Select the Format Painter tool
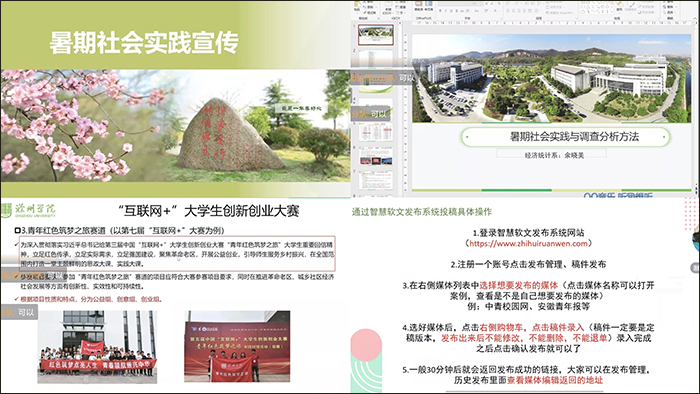 [369, 12]
